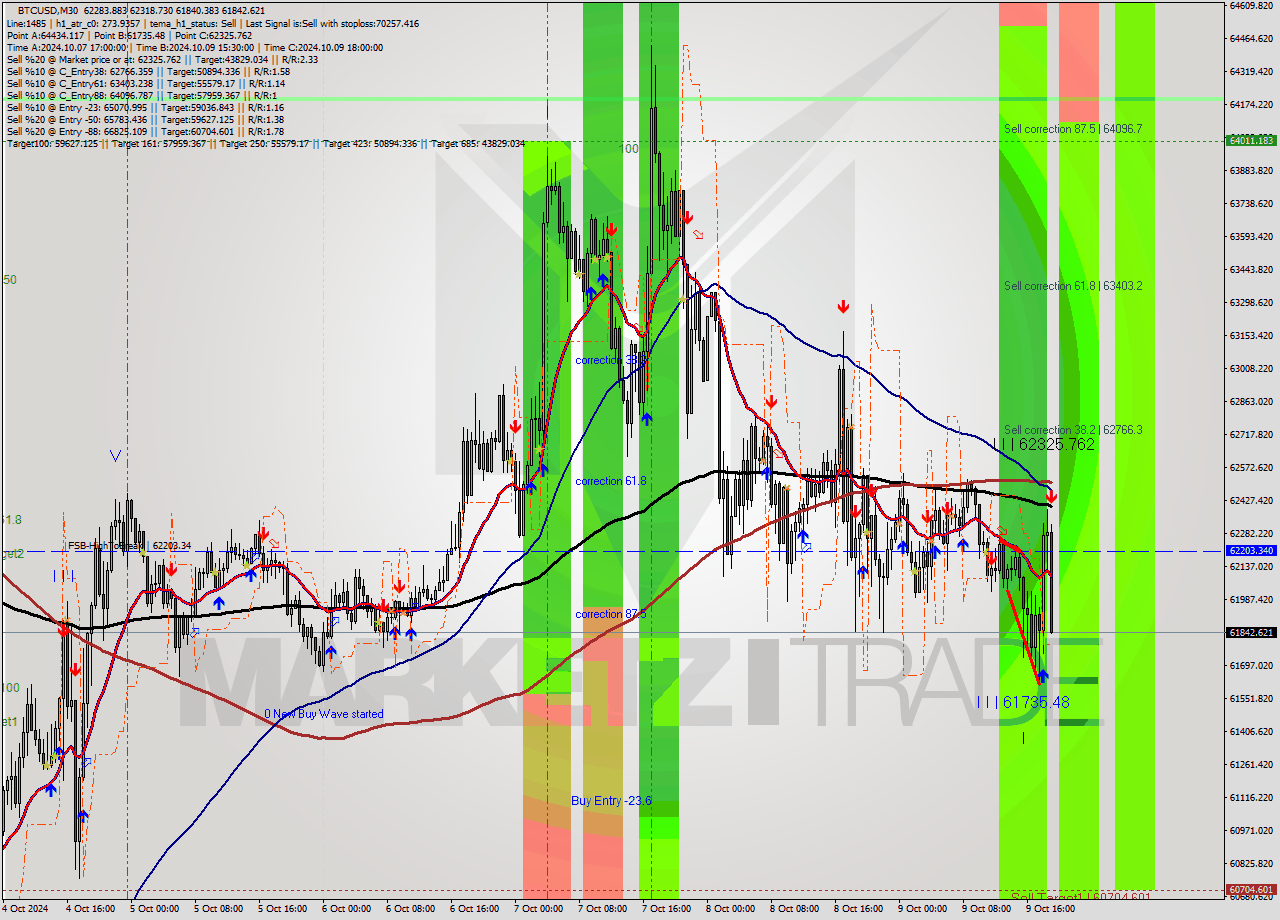Viewport: 1280px width, 920px height.
Task: Click the 60825.800 price axis value
Action: click(x=1250, y=863)
